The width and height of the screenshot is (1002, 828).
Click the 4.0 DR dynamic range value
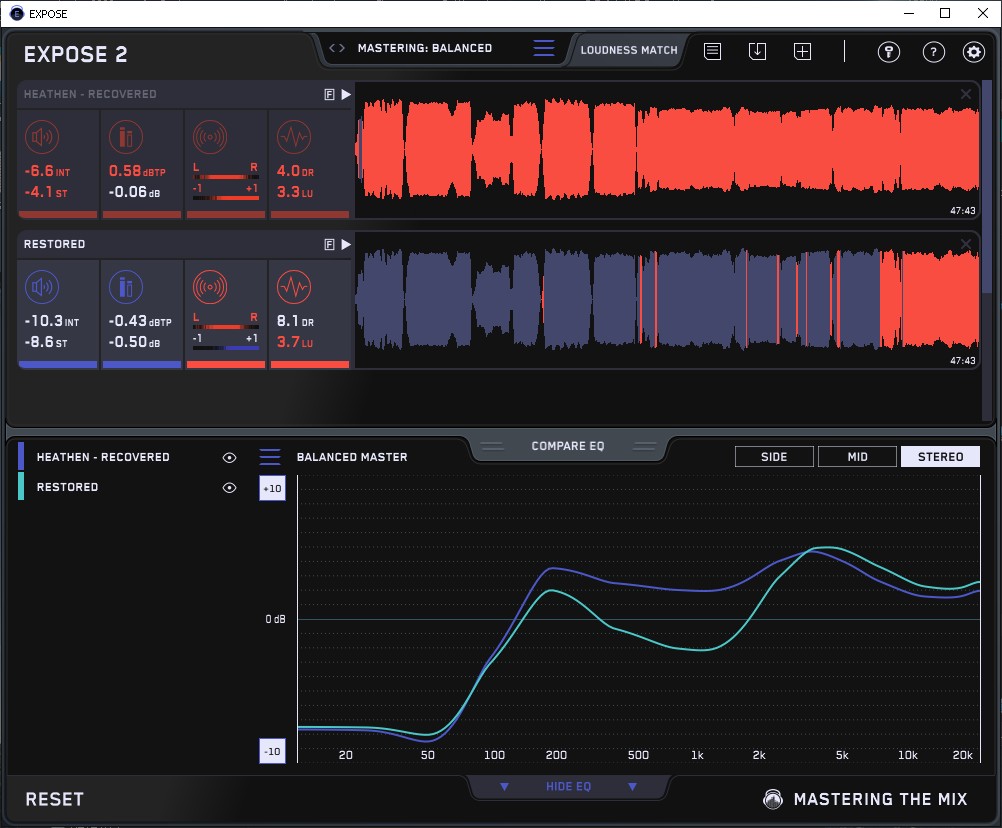point(295,171)
